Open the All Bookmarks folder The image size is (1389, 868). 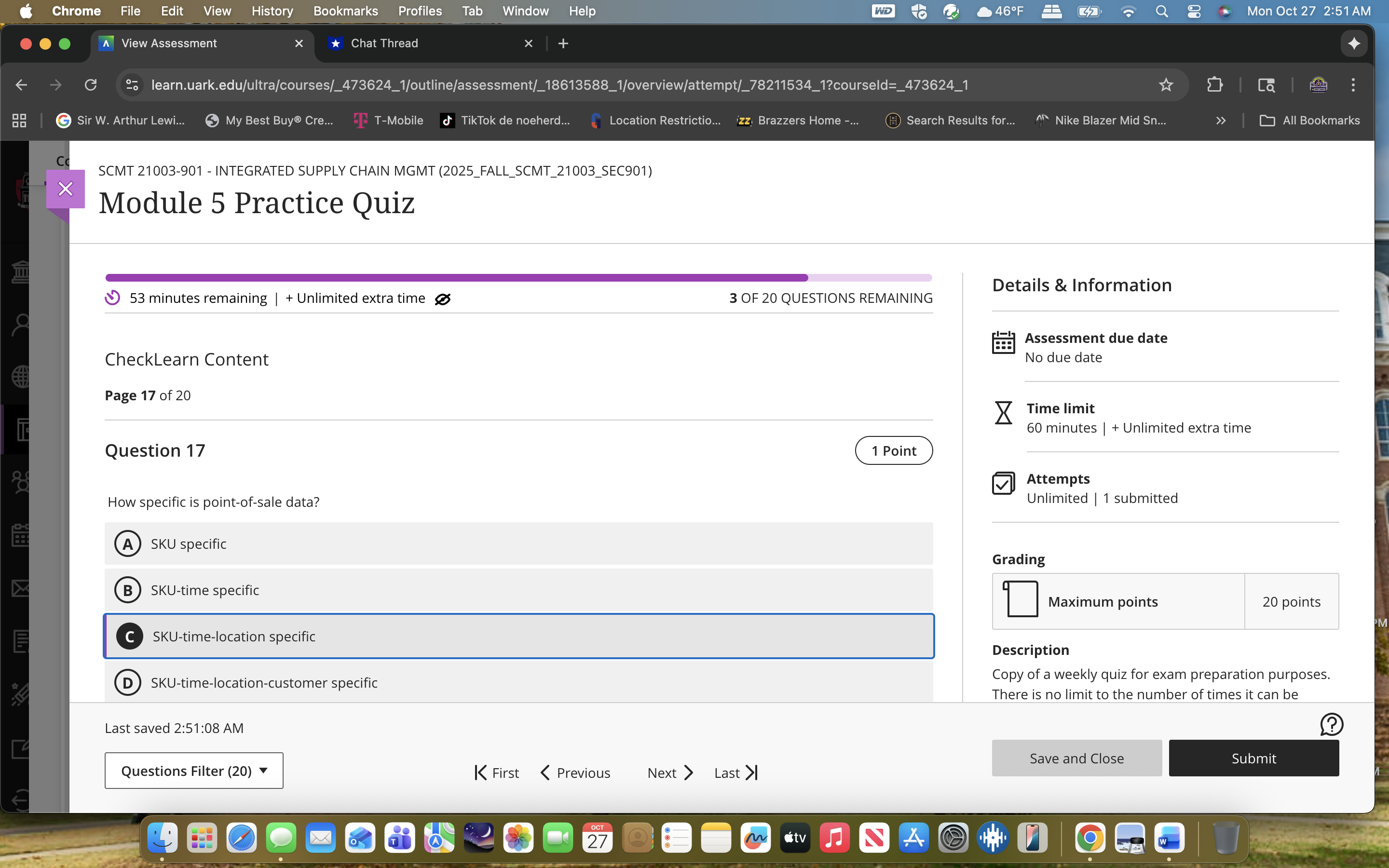click(1310, 121)
